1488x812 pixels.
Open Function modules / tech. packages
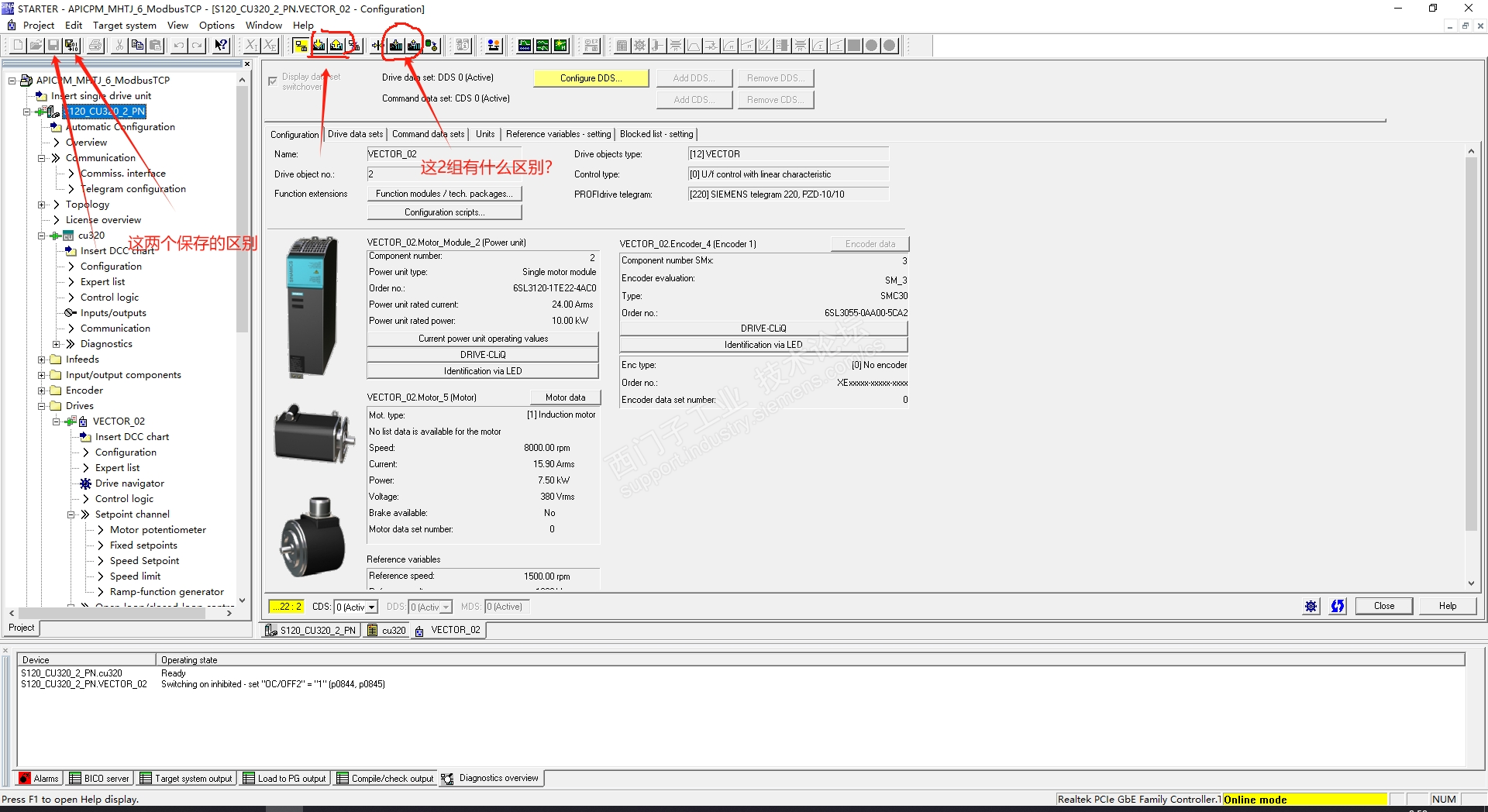coord(443,194)
